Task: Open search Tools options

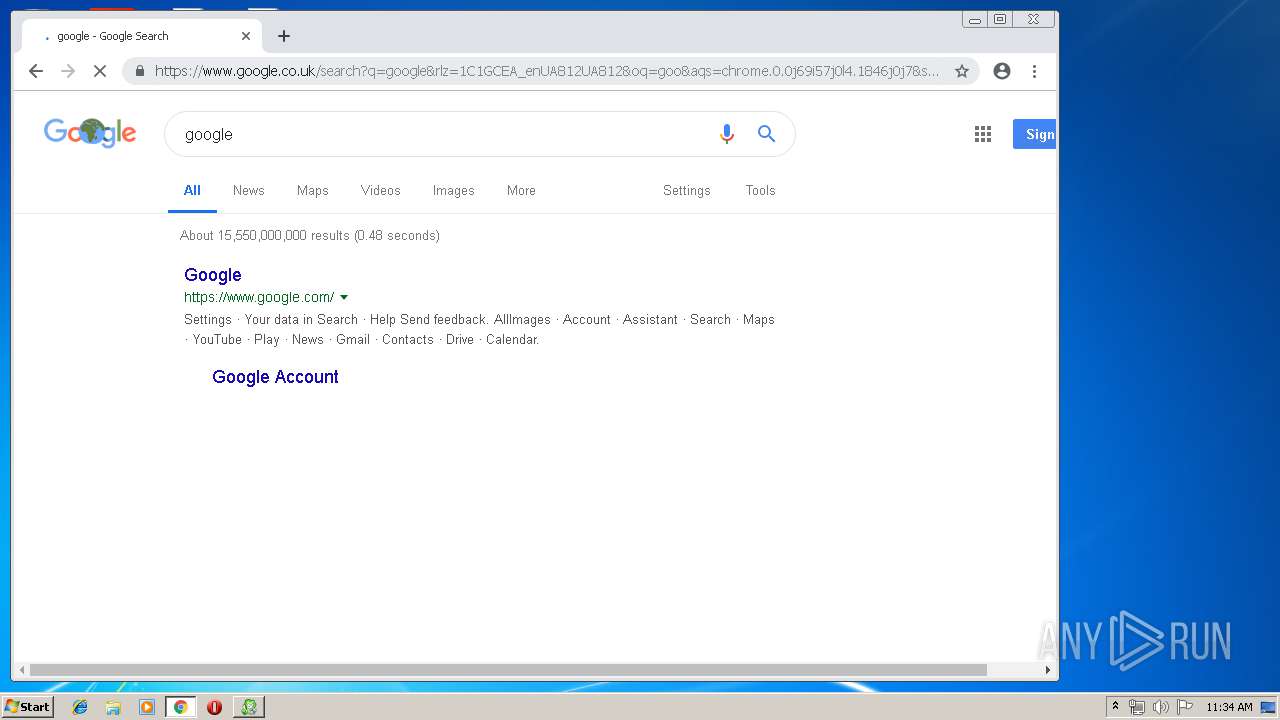Action: [x=760, y=190]
